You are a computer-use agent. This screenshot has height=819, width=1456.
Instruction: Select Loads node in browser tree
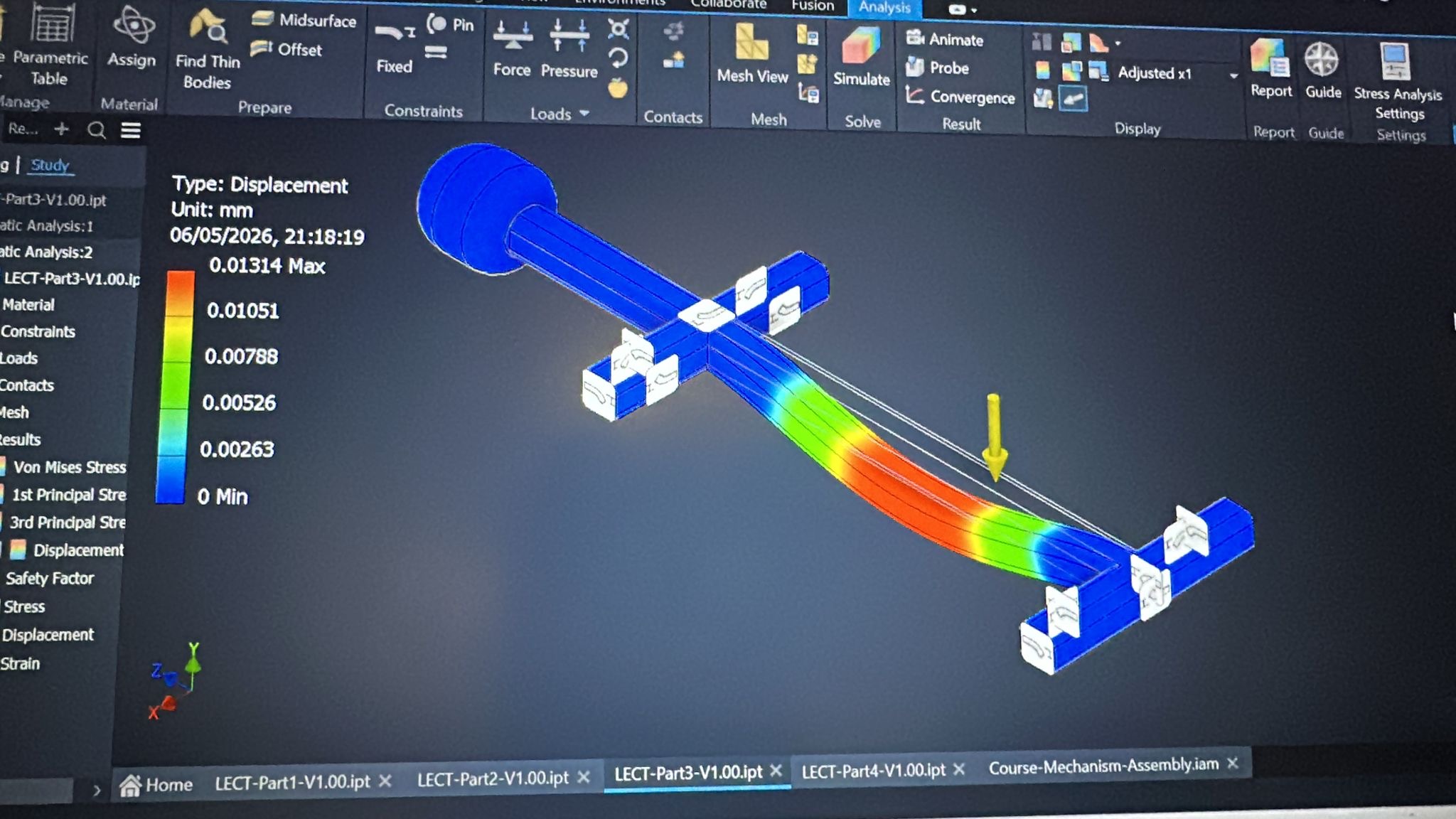[18, 358]
